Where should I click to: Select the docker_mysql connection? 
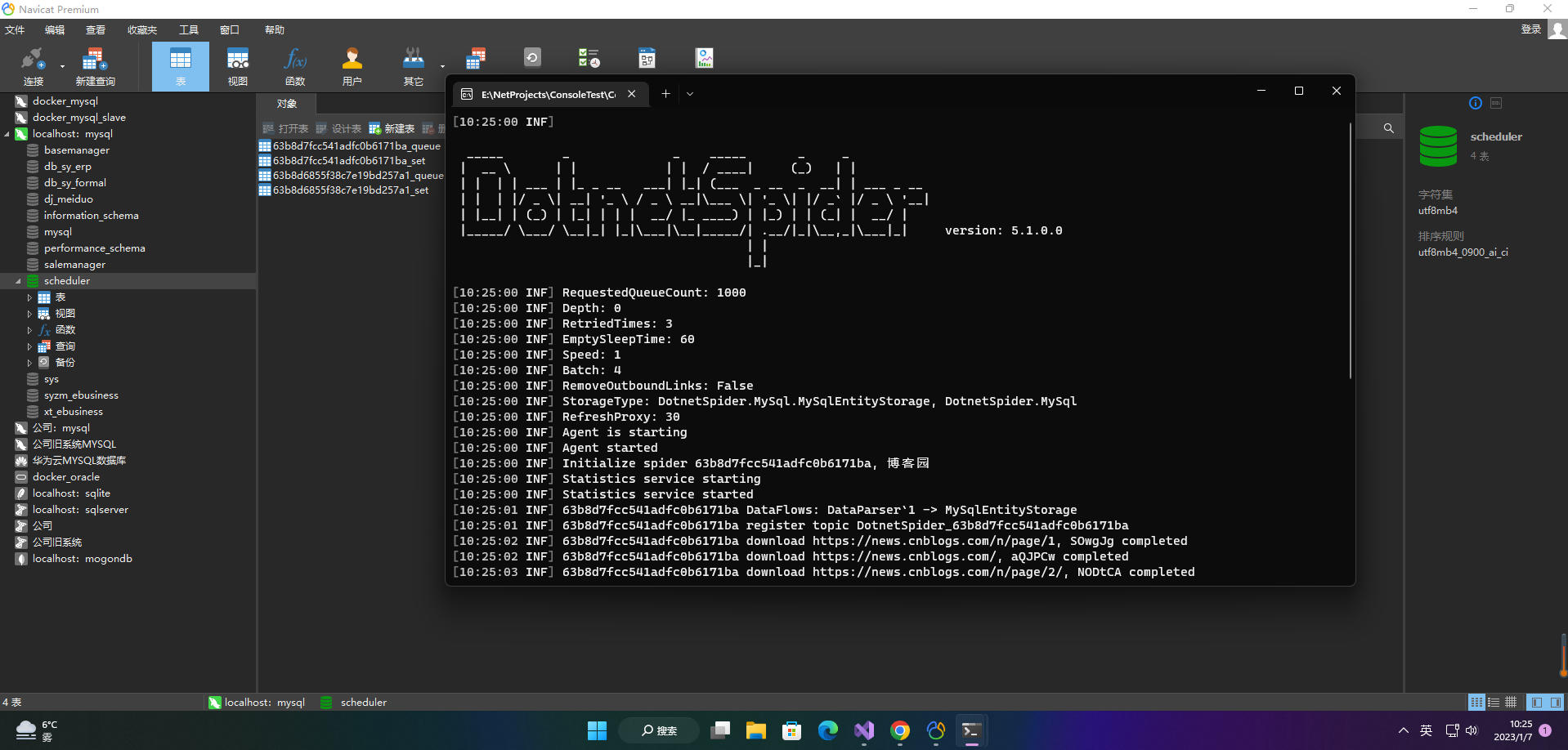click(65, 101)
